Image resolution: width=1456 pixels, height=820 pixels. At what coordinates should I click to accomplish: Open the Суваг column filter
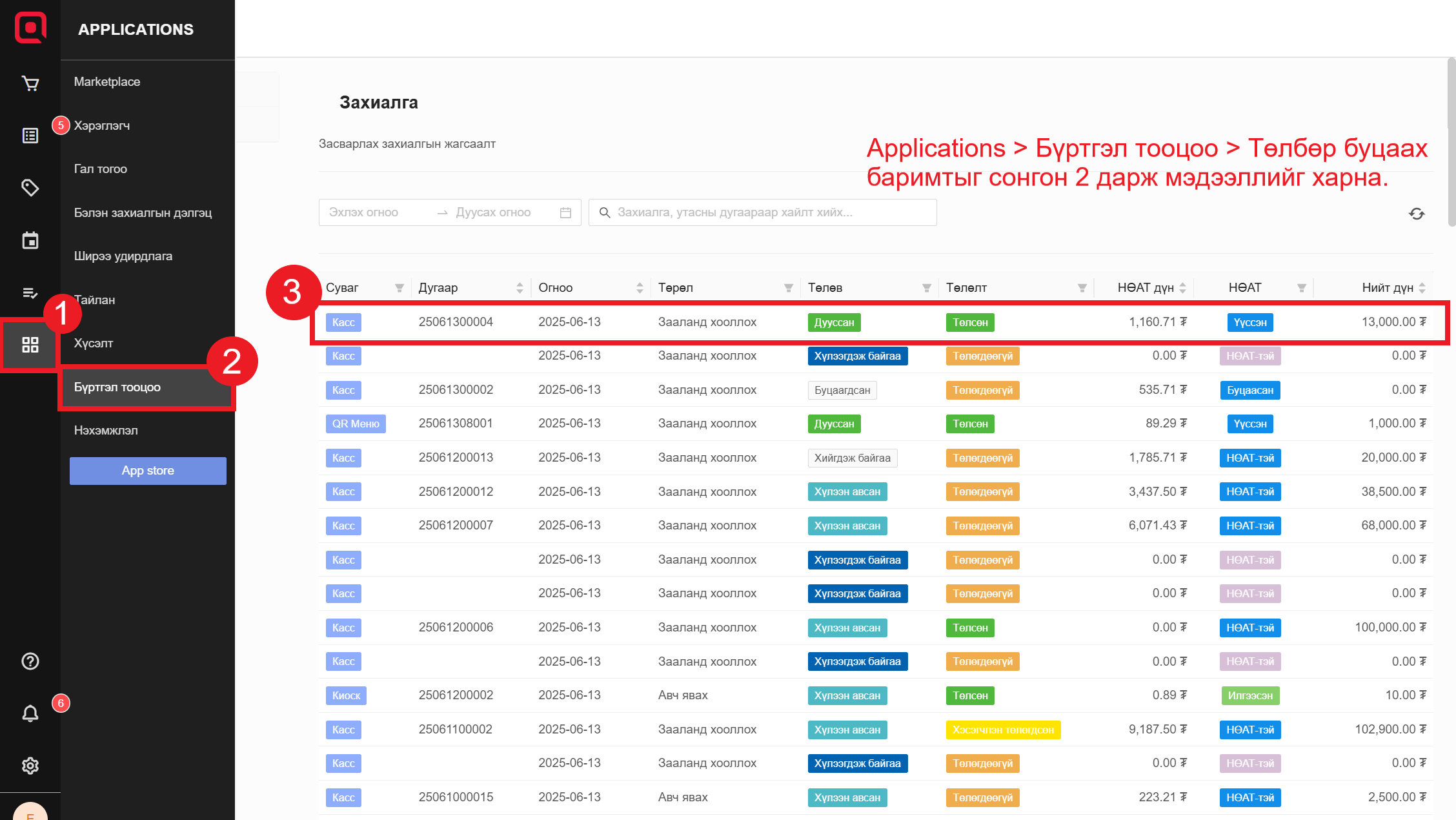(399, 288)
